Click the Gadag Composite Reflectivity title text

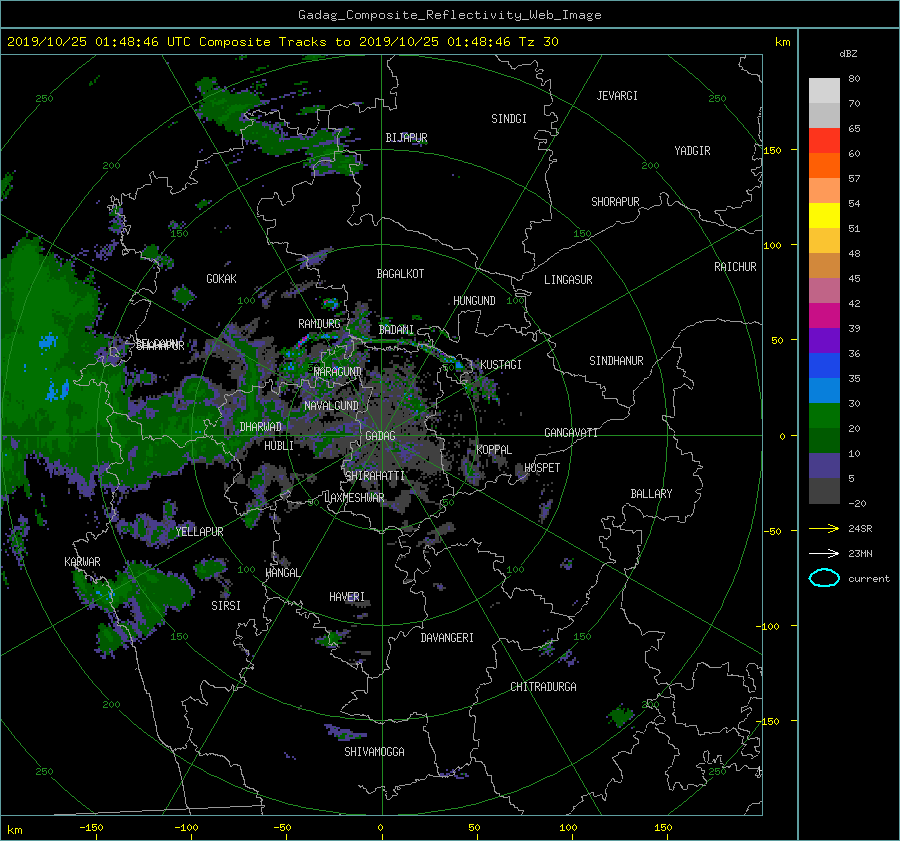point(449,15)
